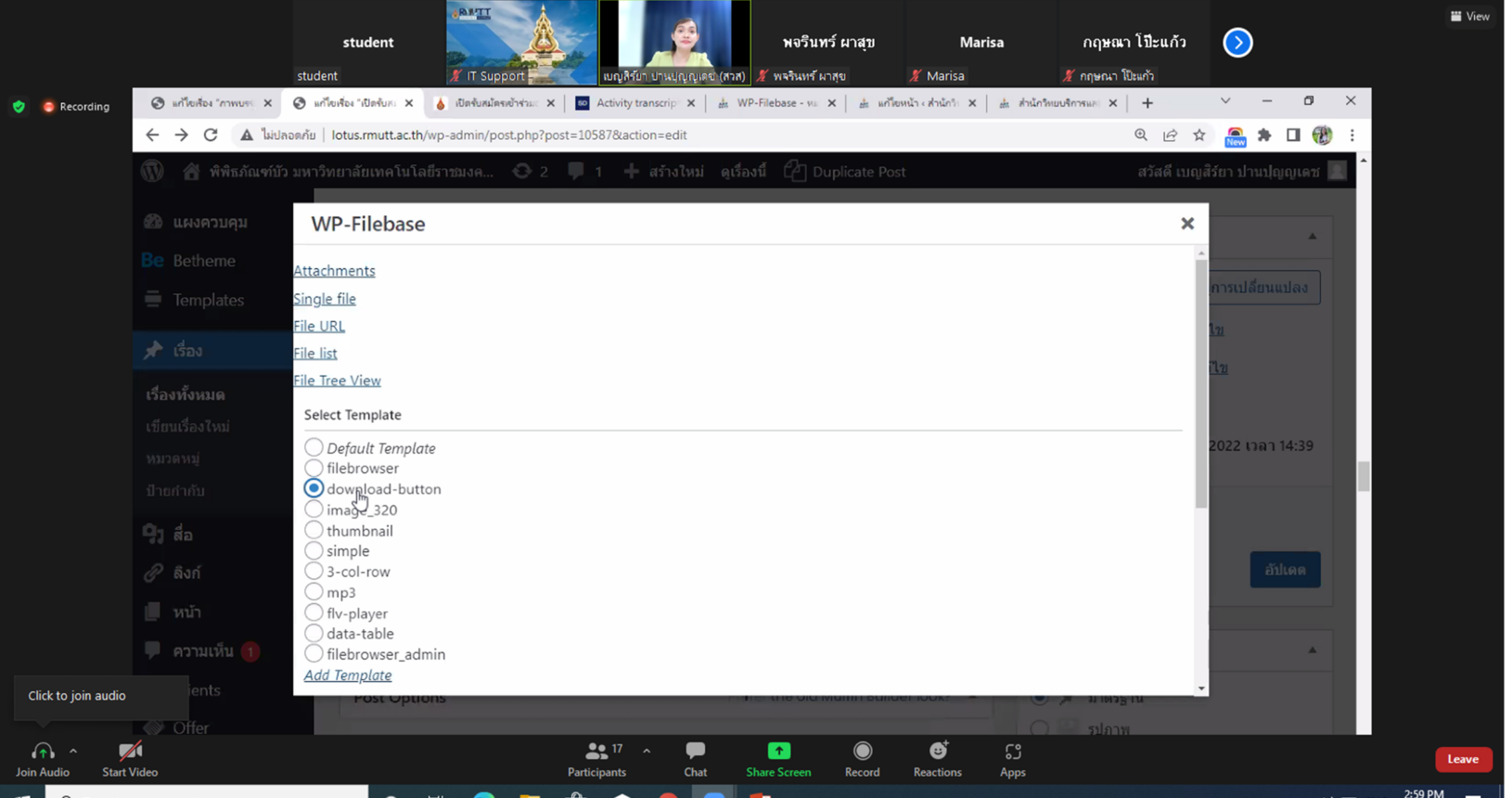The height and width of the screenshot is (798, 1512).
Task: Go back in Chrome browser
Action: [x=152, y=135]
